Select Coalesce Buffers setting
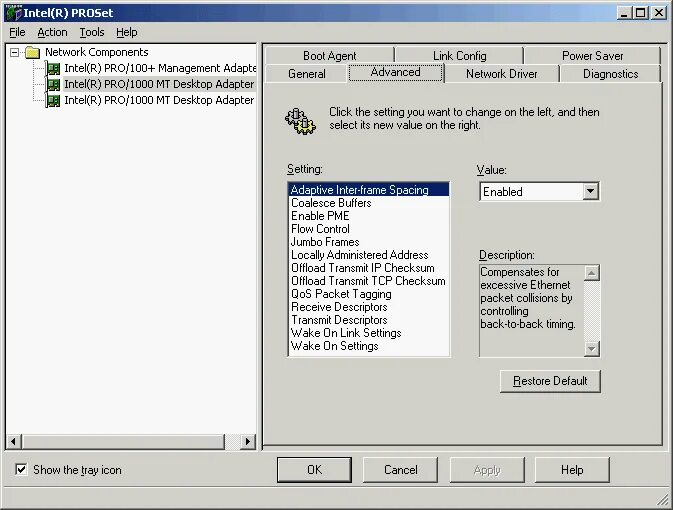 [x=369, y=203]
